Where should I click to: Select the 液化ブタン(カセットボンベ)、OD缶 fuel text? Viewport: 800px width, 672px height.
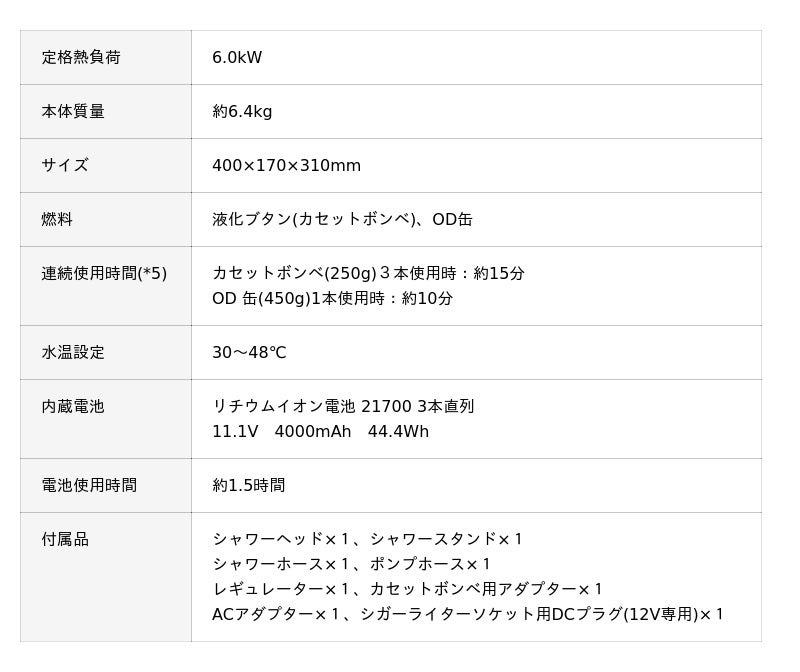(x=342, y=220)
